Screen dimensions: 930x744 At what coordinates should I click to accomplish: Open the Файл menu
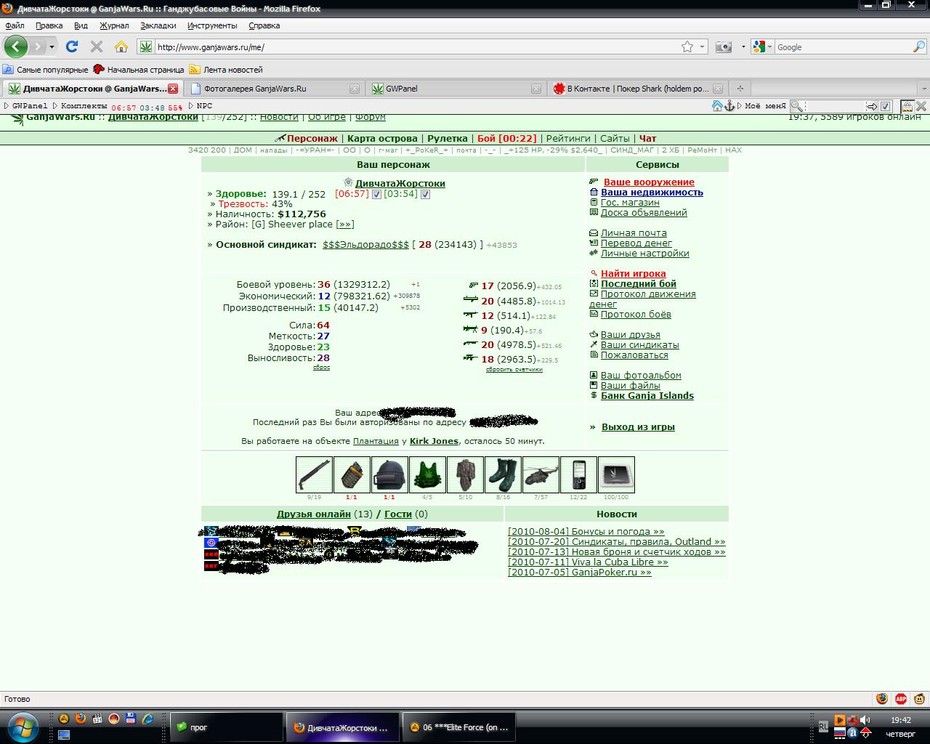click(15, 26)
